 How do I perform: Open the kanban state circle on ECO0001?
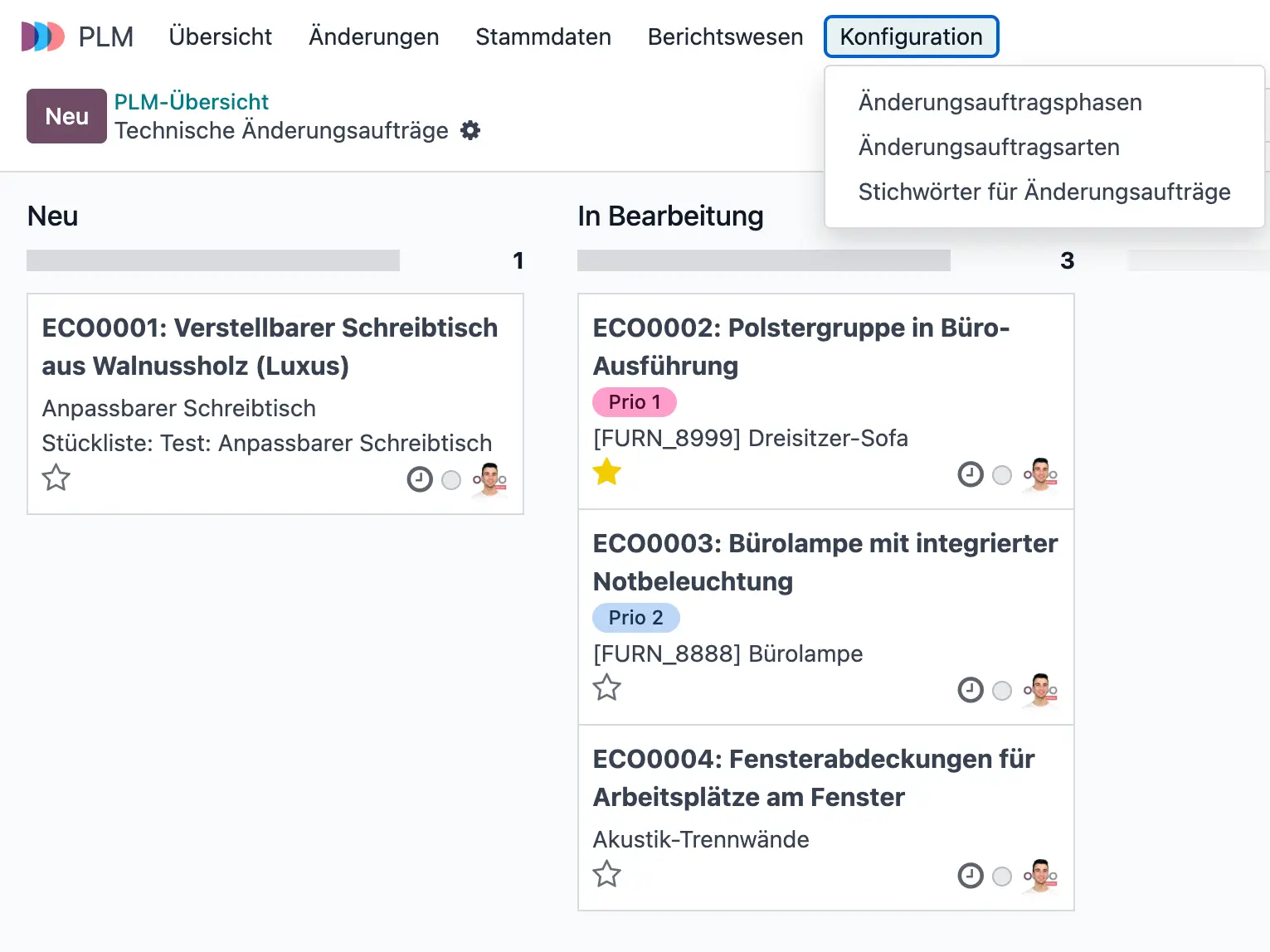point(450,479)
